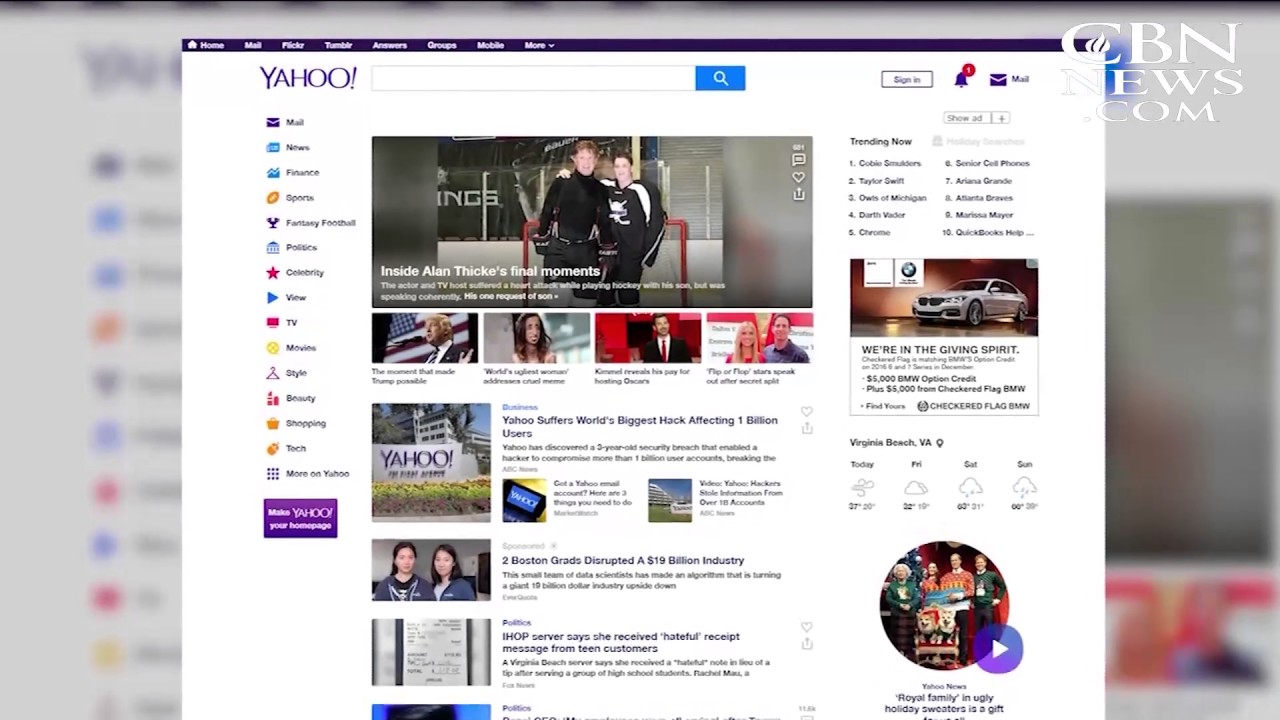This screenshot has width=1280, height=720.
Task: Click the Mail icon in the left sidebar
Action: [x=273, y=122]
